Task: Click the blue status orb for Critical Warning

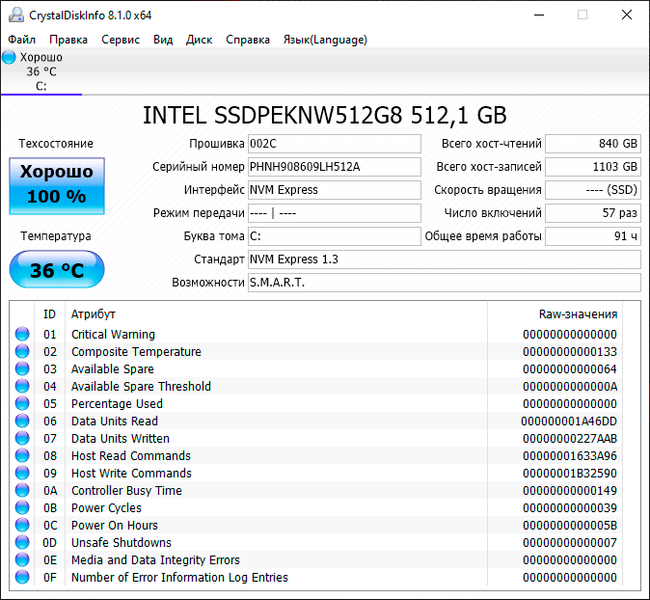Action: coord(22,335)
